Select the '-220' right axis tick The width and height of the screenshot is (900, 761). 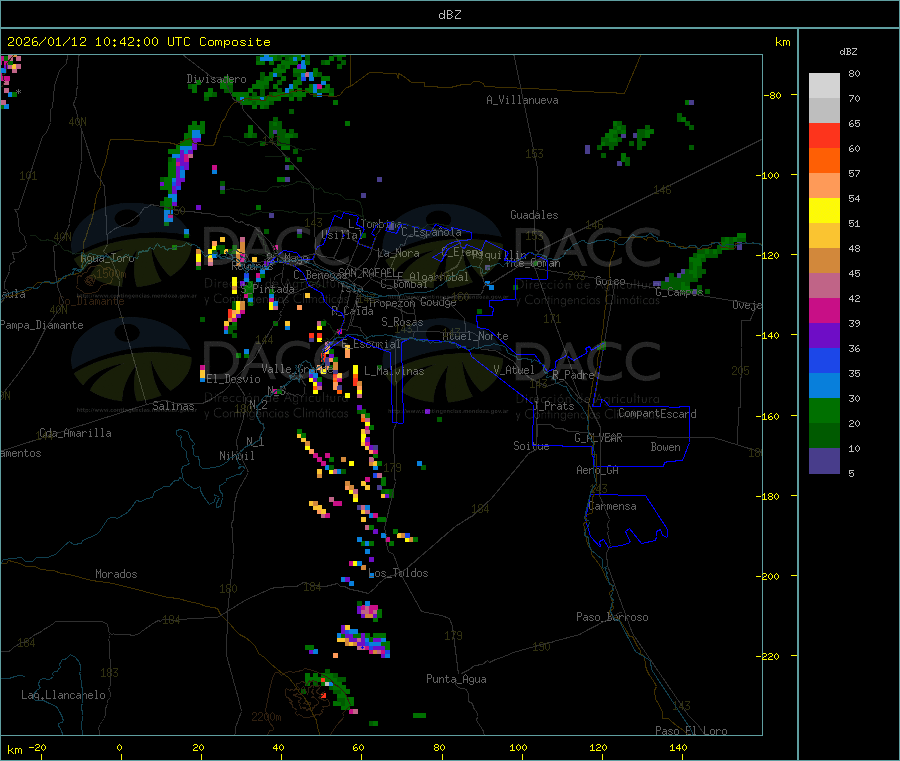click(x=770, y=657)
